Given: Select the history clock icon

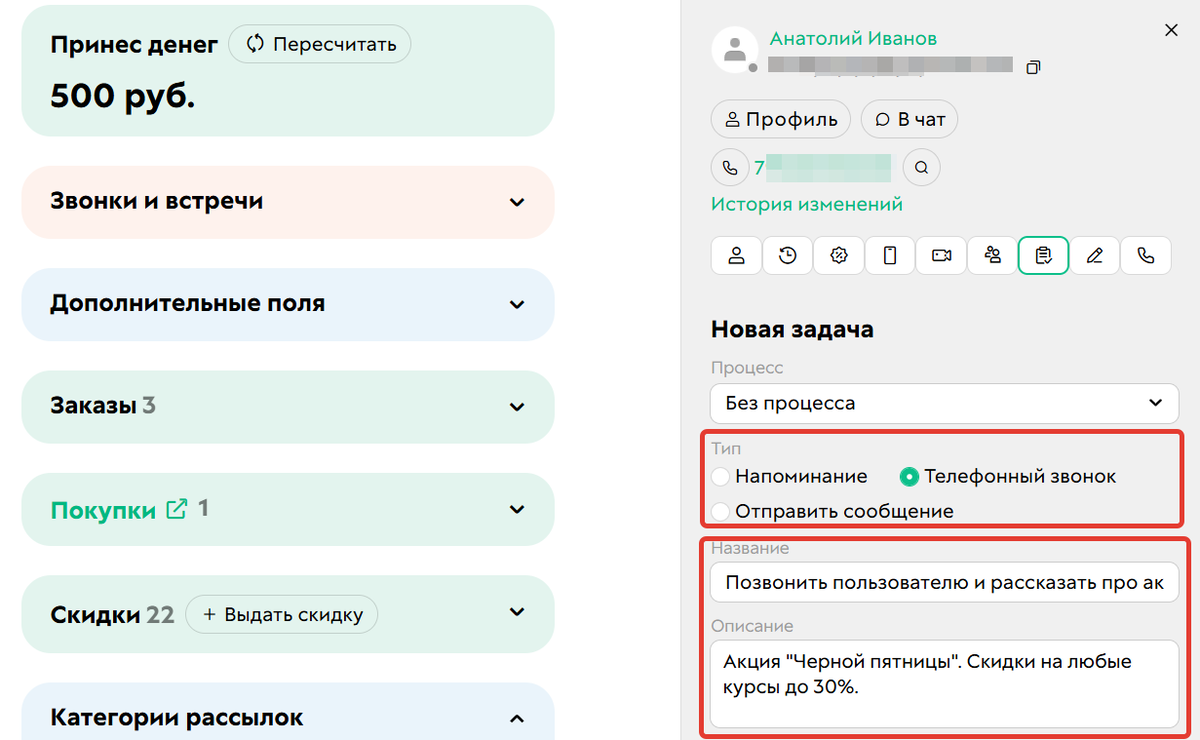Looking at the screenshot, I should [787, 255].
